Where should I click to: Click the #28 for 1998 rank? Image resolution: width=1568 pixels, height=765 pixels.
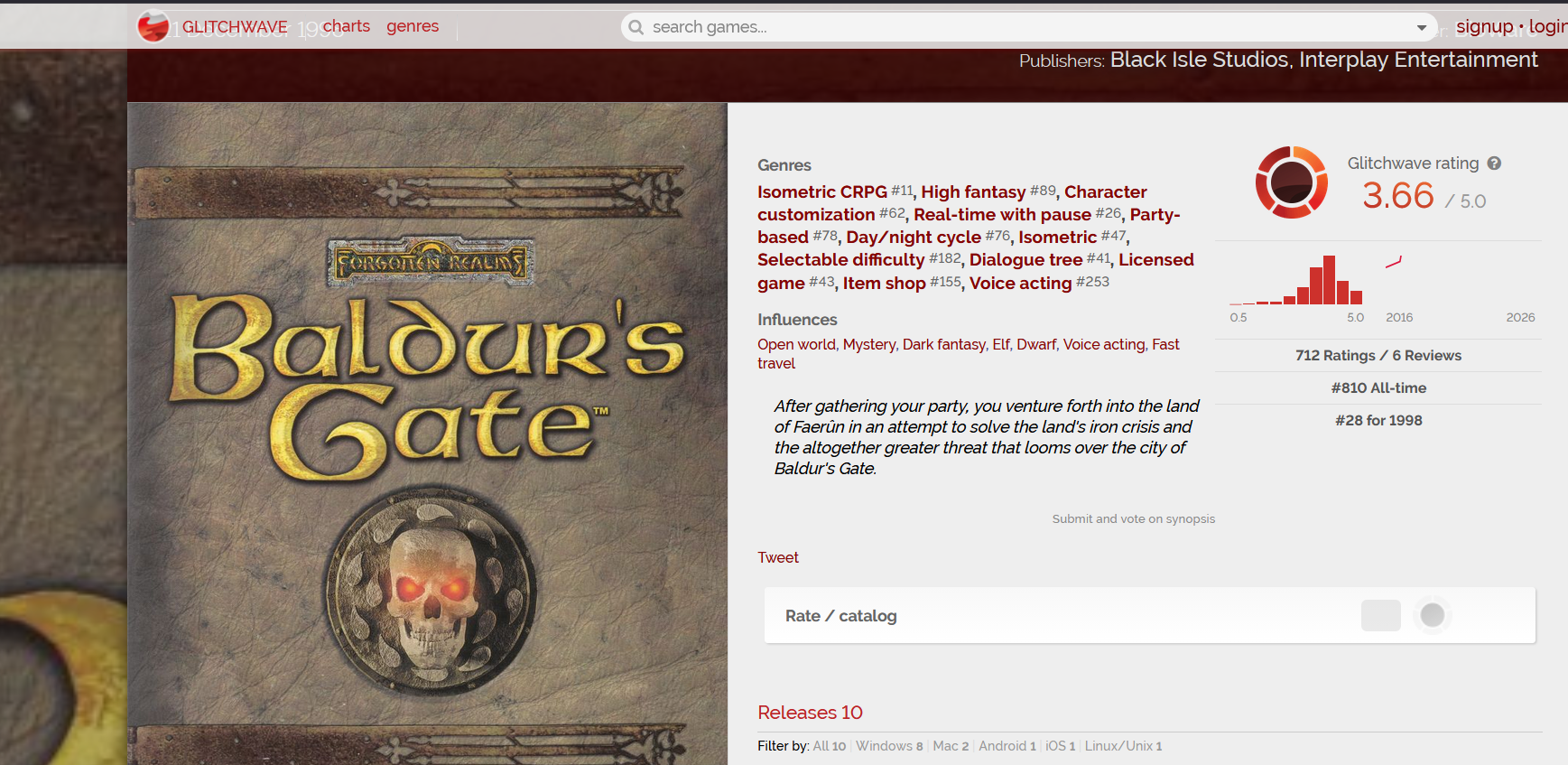pos(1378,421)
